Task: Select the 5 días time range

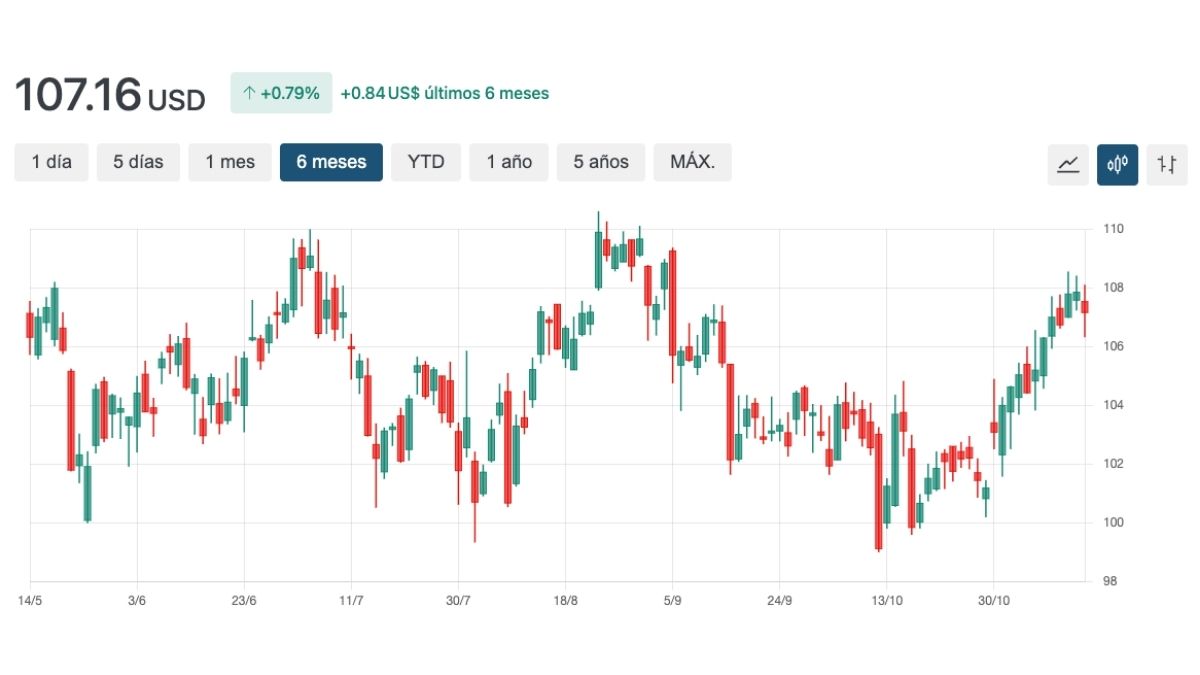Action: [x=138, y=162]
